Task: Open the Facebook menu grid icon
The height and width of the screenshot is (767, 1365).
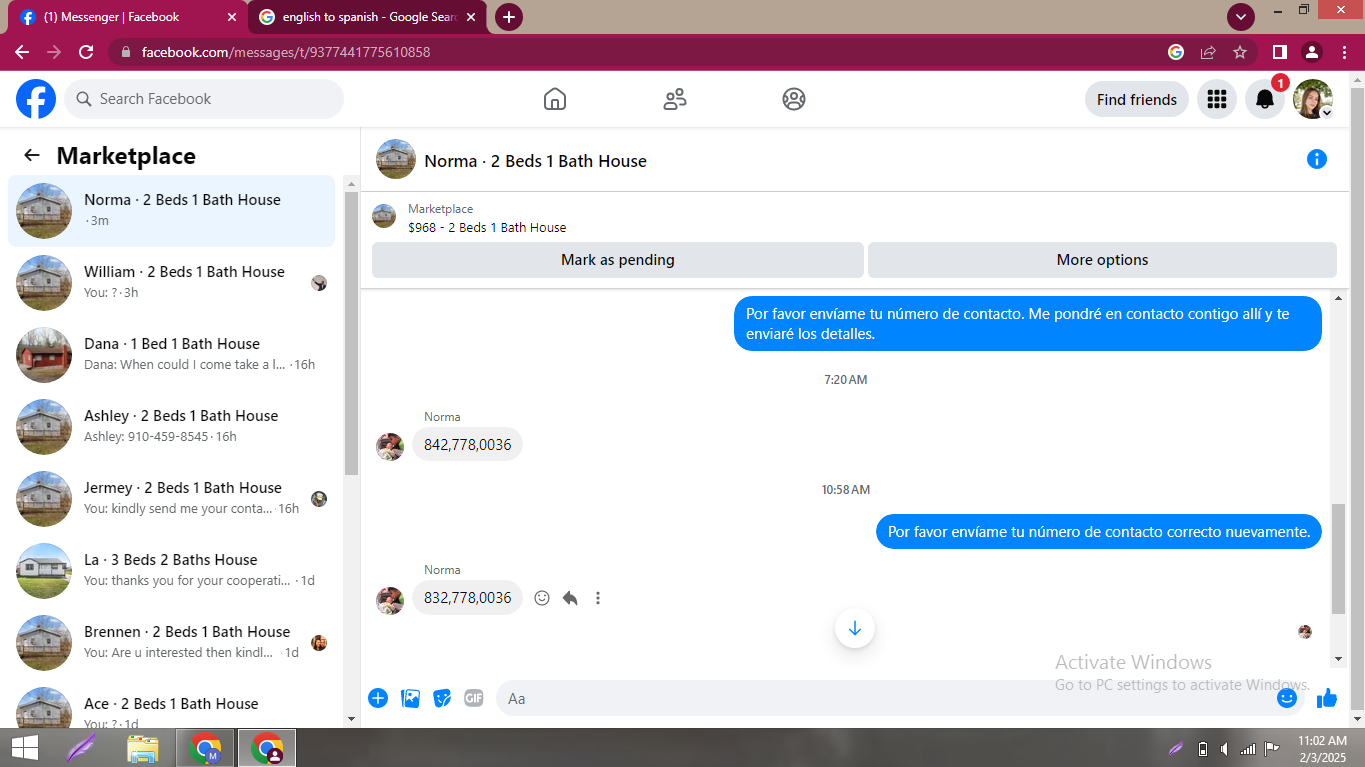Action: [x=1217, y=99]
